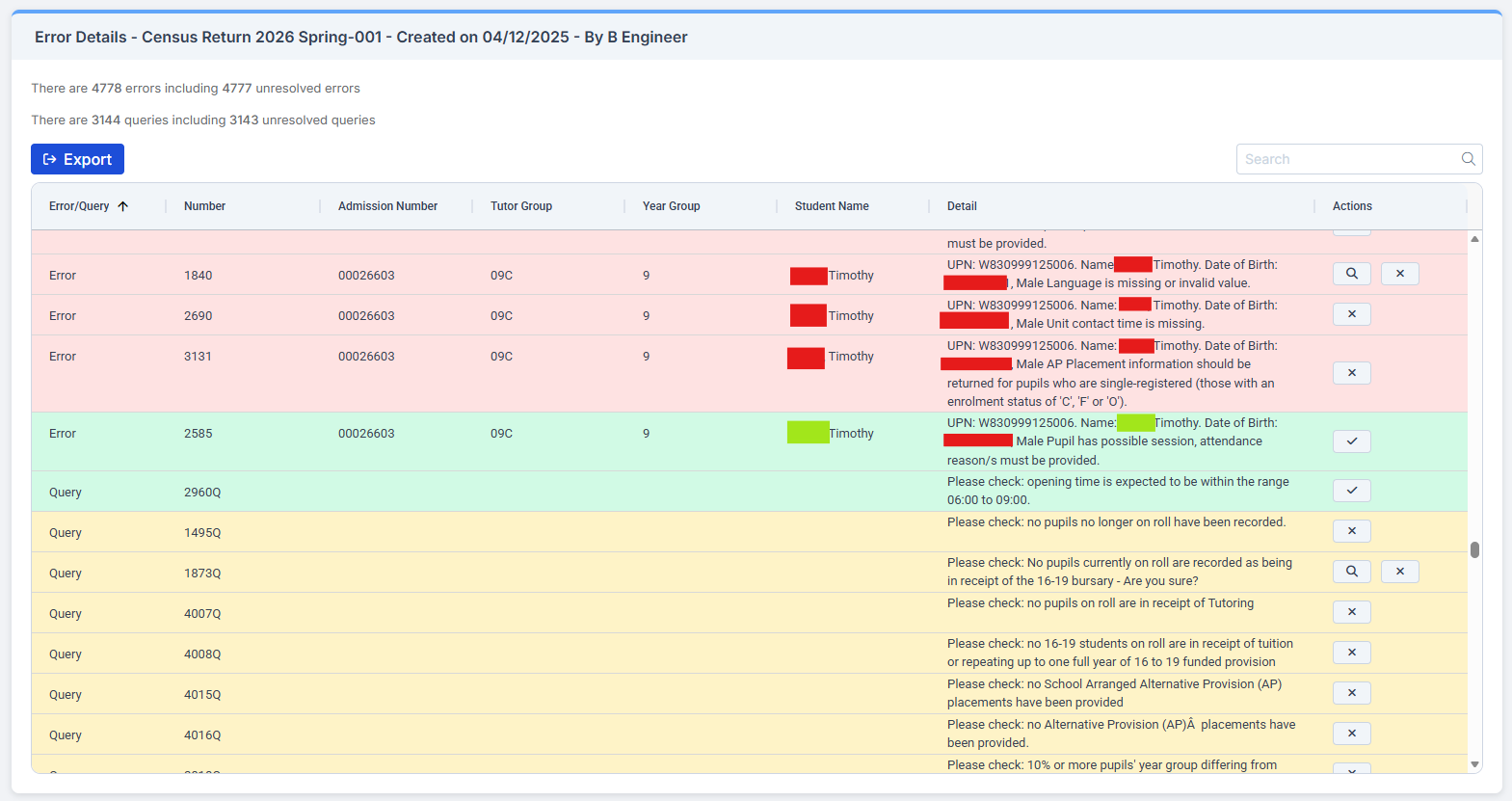Sort table by Year Group header
Screen dimensions: 1512x801
(671, 206)
